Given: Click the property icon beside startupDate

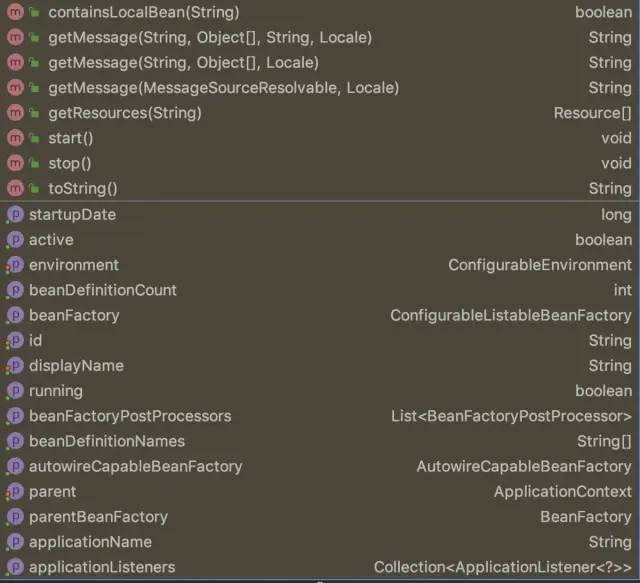Looking at the screenshot, I should tap(15, 215).
